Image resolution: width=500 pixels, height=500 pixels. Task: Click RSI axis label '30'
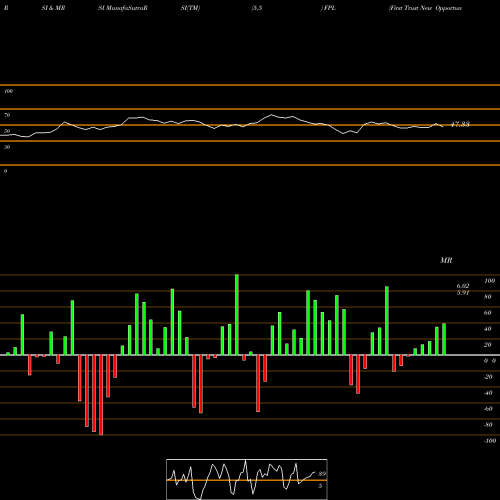(7, 147)
